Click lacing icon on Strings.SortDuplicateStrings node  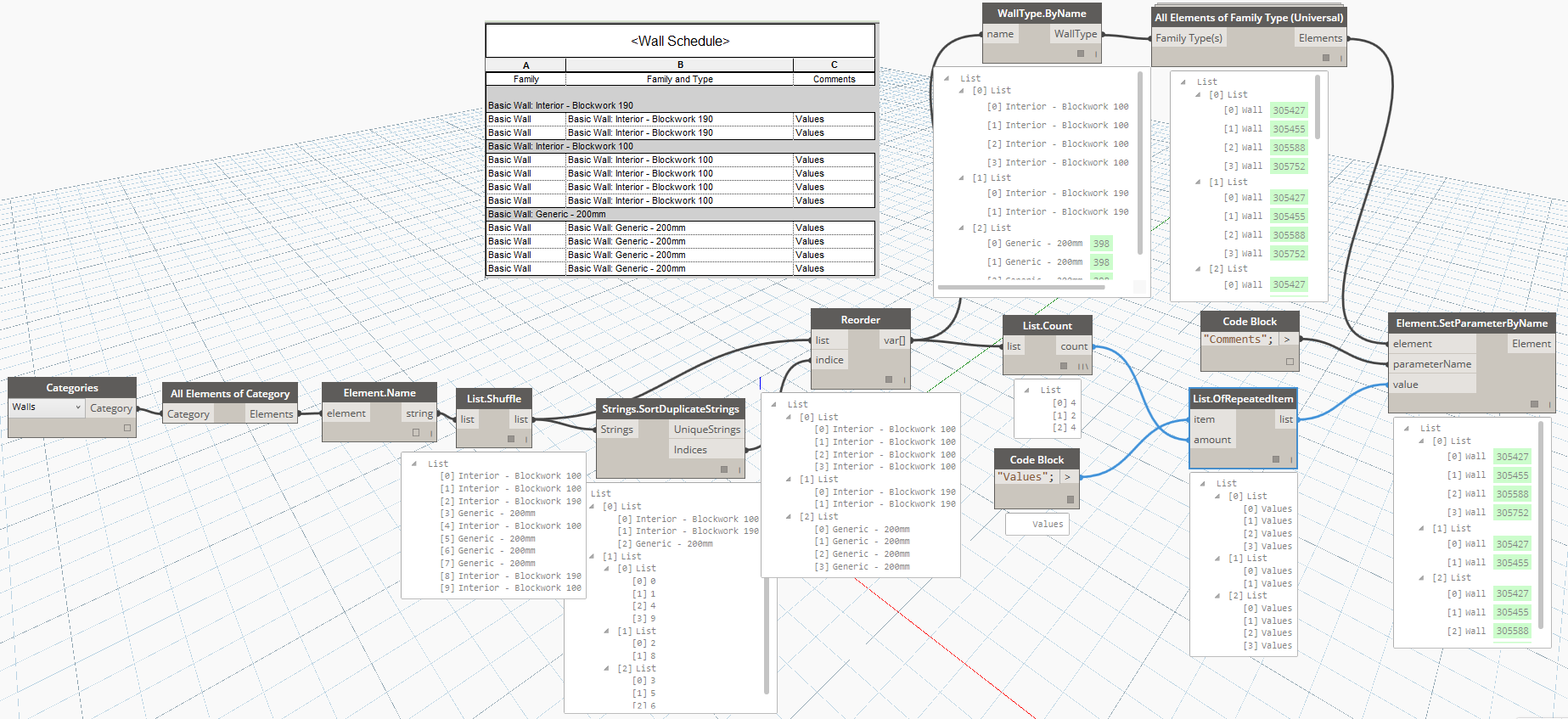pyautogui.click(x=739, y=469)
